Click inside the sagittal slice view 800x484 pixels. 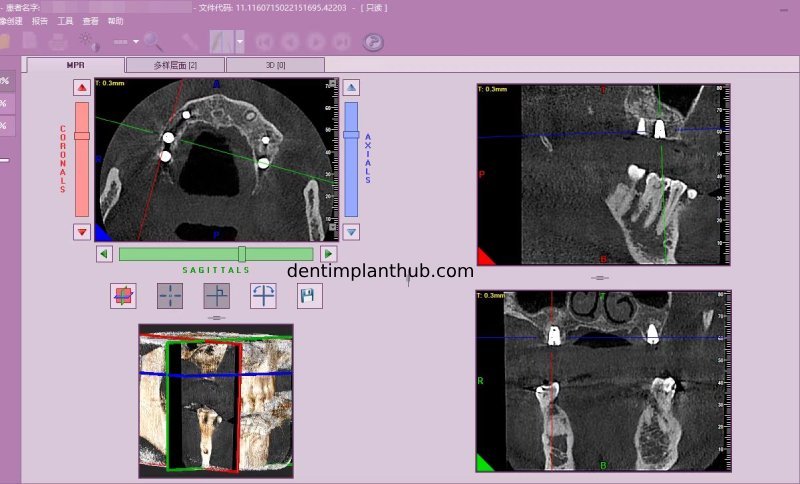pyautogui.click(x=604, y=175)
